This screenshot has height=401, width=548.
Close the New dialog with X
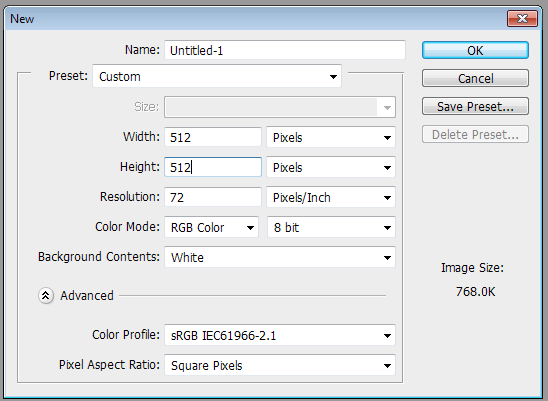pyautogui.click(x=522, y=18)
